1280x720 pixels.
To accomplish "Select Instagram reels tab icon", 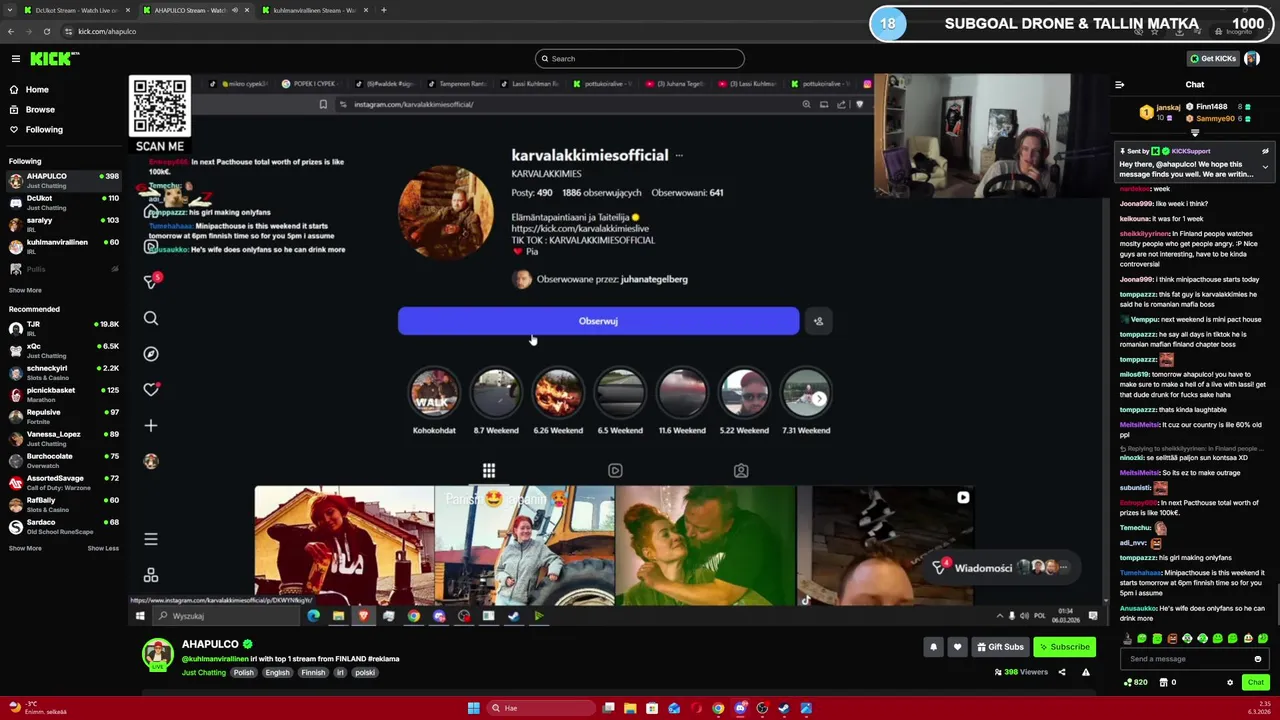I will point(615,470).
